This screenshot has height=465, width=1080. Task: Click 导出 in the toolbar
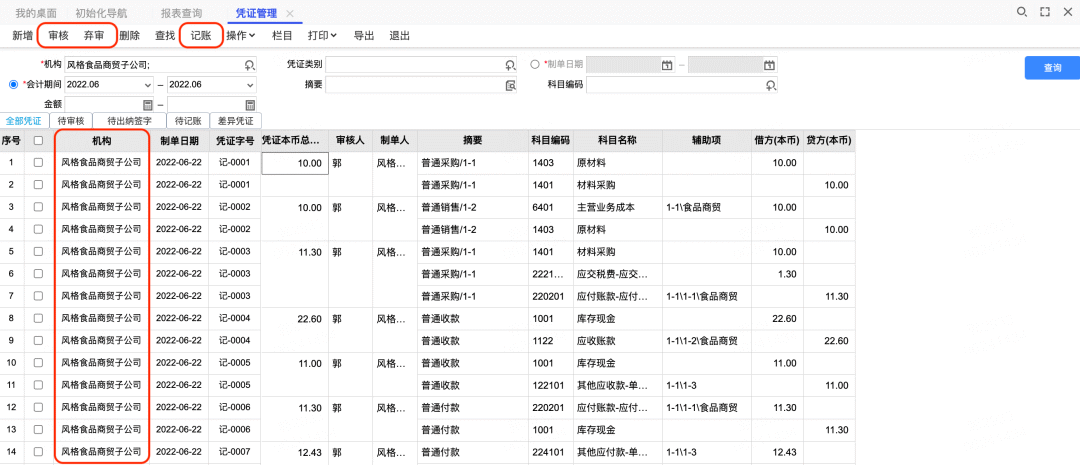(364, 35)
